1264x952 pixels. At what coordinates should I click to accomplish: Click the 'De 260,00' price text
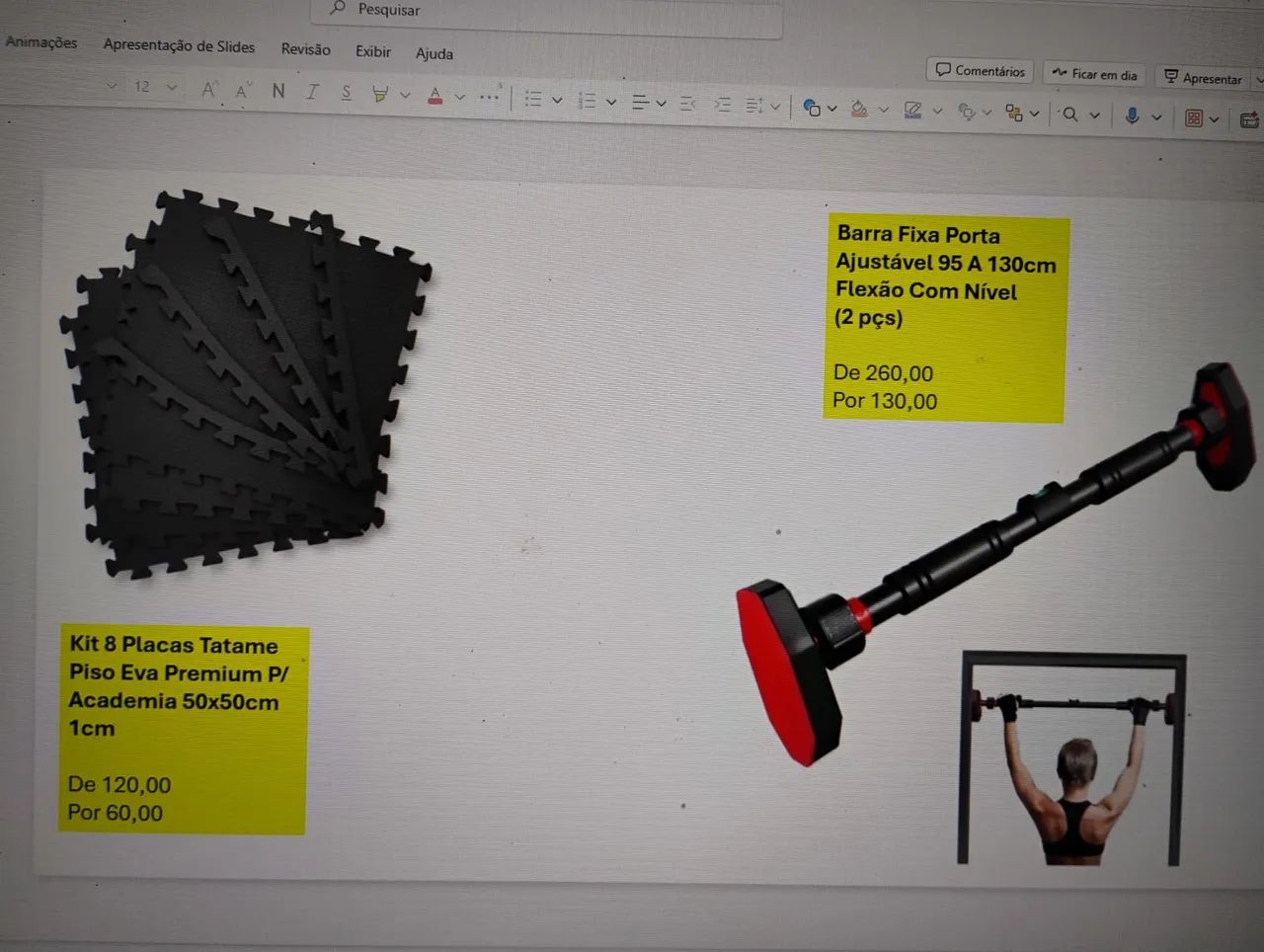tap(883, 373)
